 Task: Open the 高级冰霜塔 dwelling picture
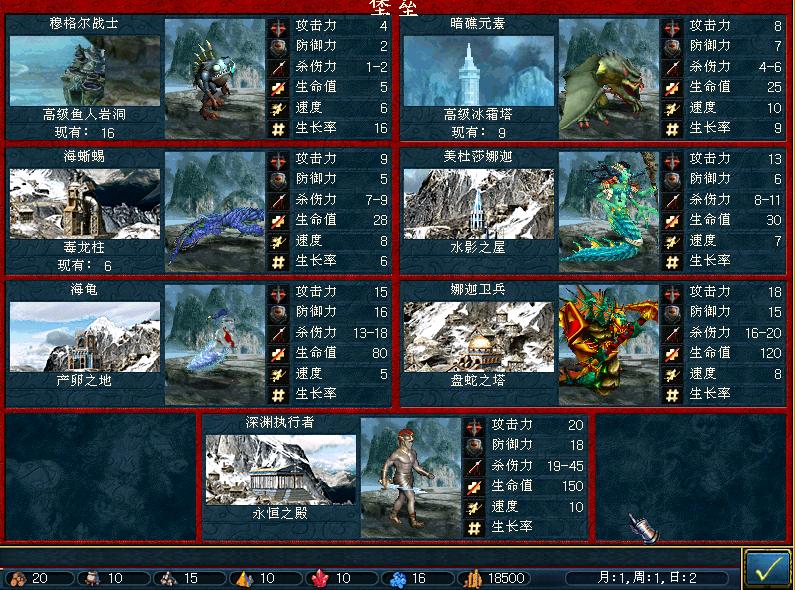tap(479, 71)
